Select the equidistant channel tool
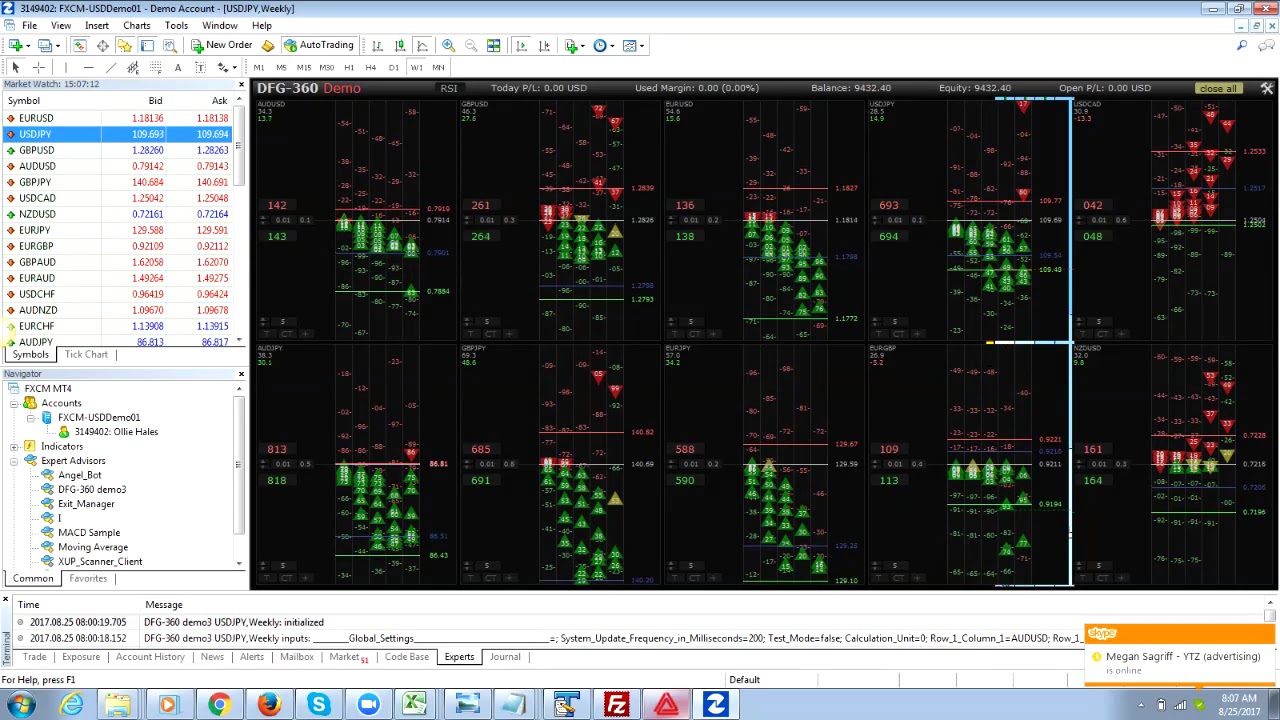The height and width of the screenshot is (720, 1280). tap(133, 67)
